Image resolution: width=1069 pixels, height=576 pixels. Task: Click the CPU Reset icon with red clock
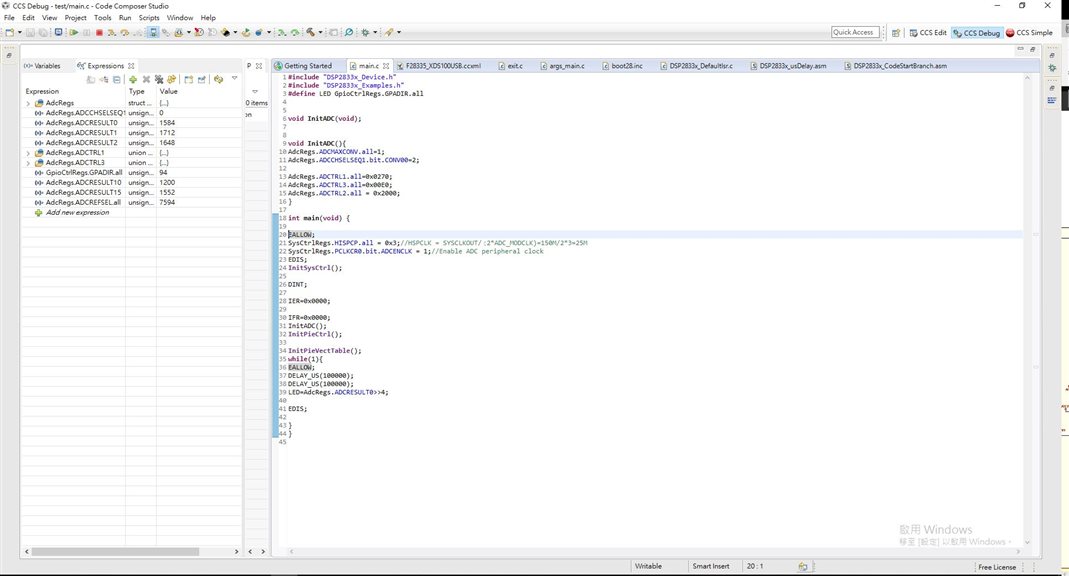click(x=199, y=32)
